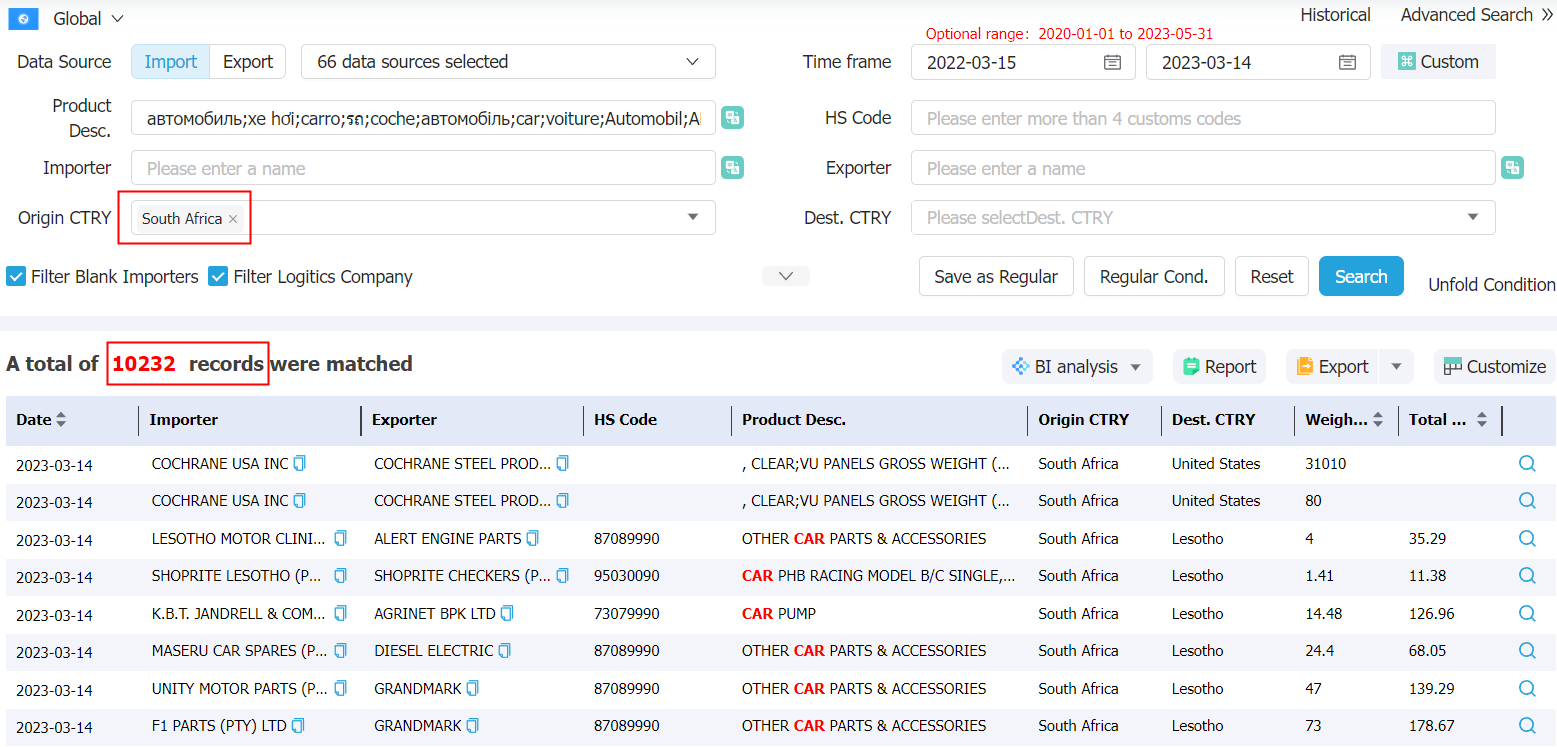Click Regular Cond. button
This screenshot has height=747, width=1557.
click(1154, 277)
